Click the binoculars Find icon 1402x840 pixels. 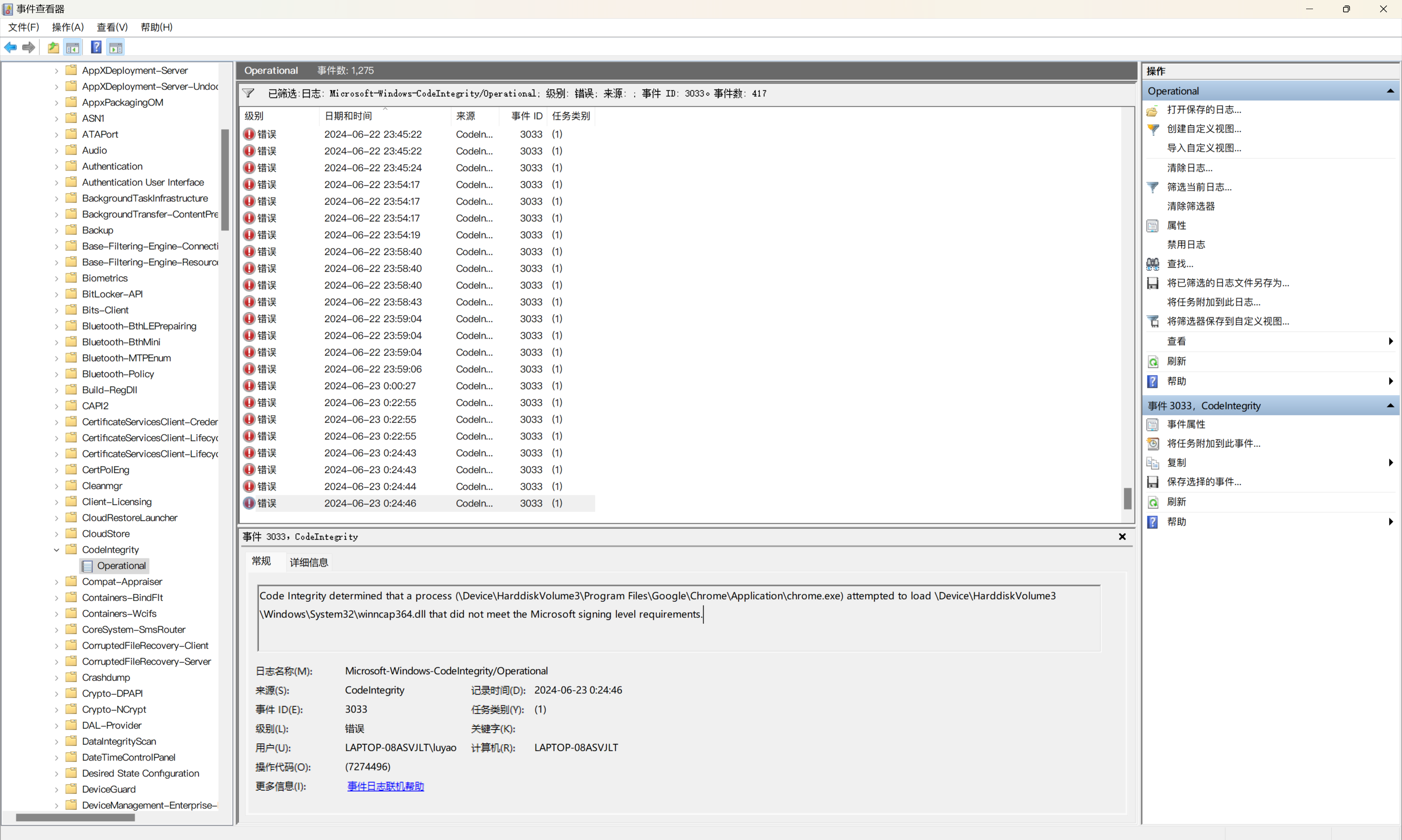tap(1153, 264)
